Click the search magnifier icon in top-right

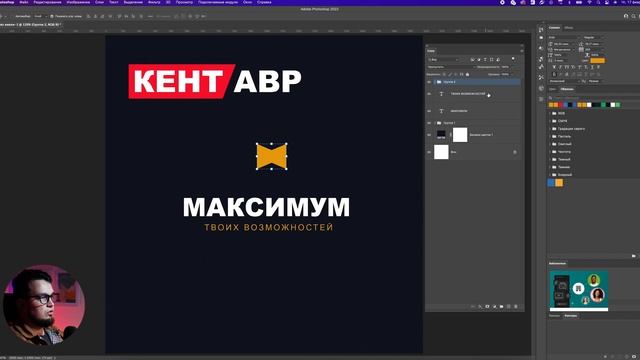[x=633, y=16]
